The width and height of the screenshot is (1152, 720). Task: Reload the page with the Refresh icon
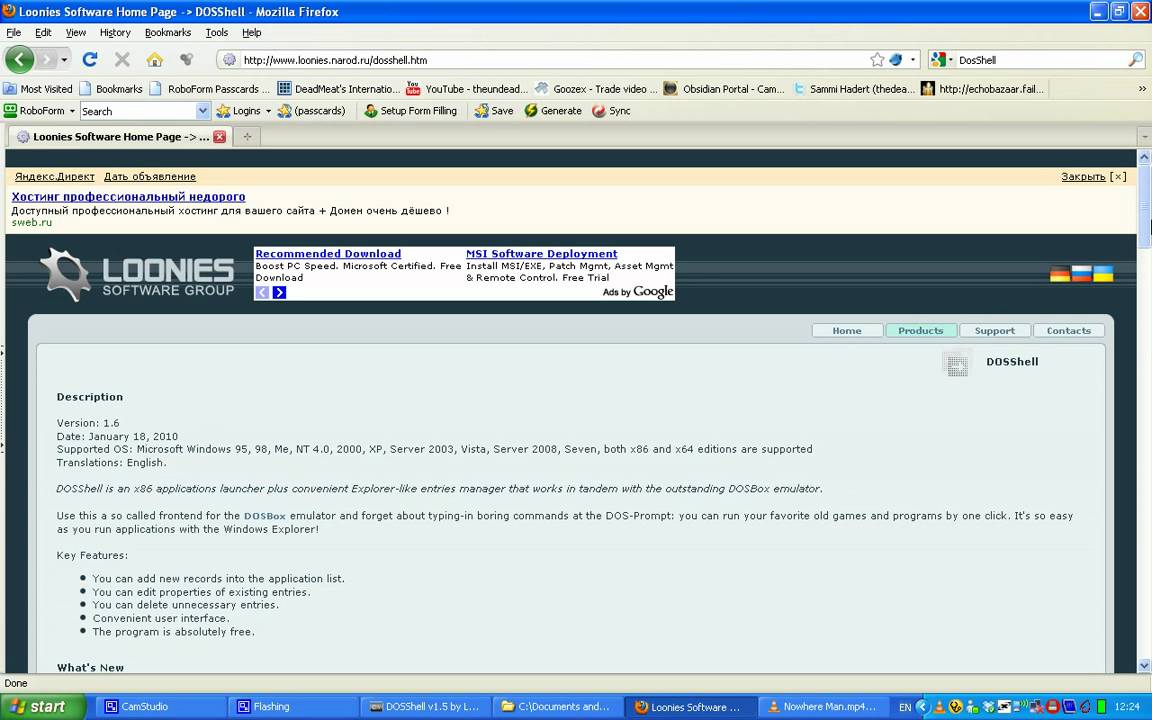90,60
